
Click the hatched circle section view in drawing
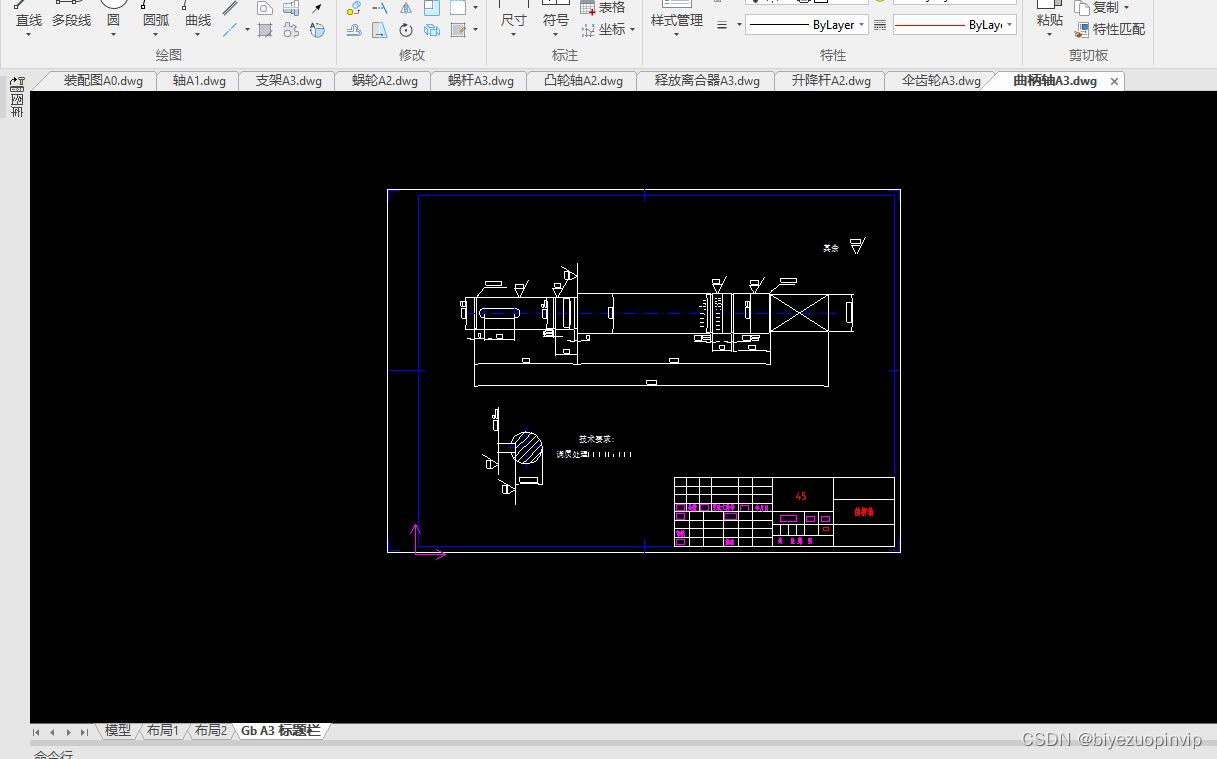[527, 448]
